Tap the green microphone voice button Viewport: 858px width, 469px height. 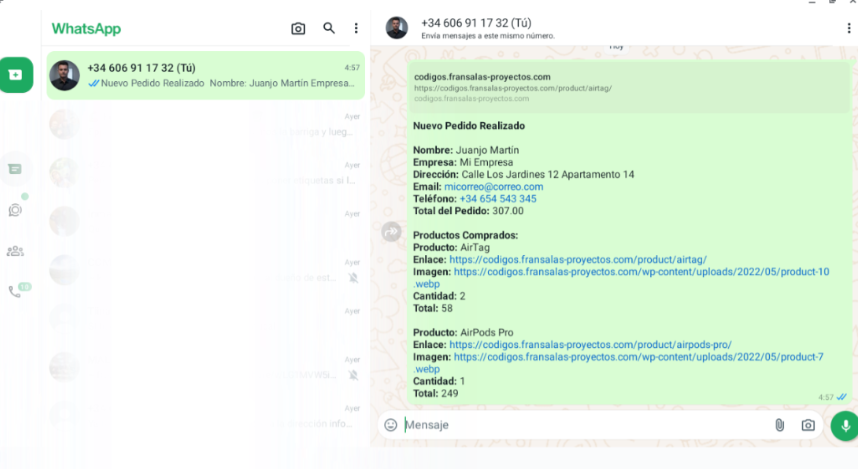[x=844, y=425]
